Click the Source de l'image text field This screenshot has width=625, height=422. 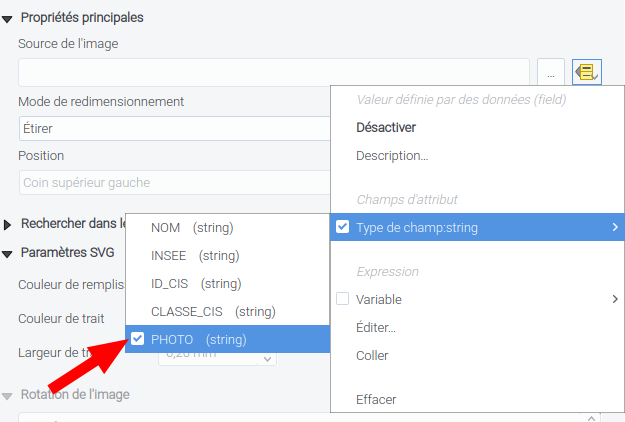[x=273, y=73]
